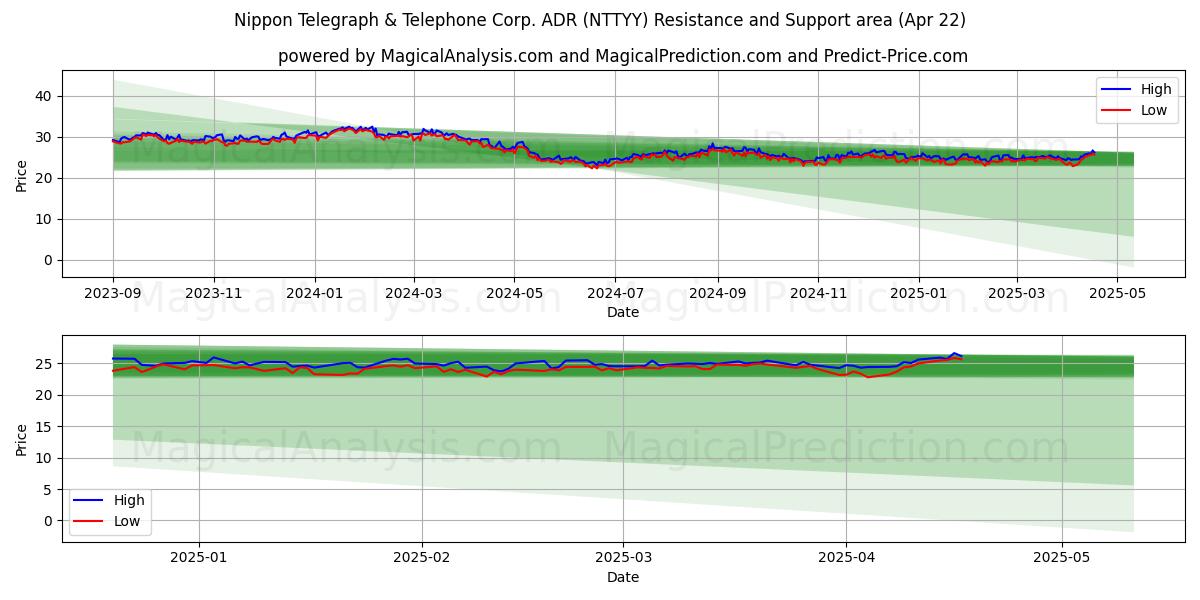This screenshot has height=600, width=1200.
Task: Click the blue High line sample in bottom legend
Action: tap(89, 501)
